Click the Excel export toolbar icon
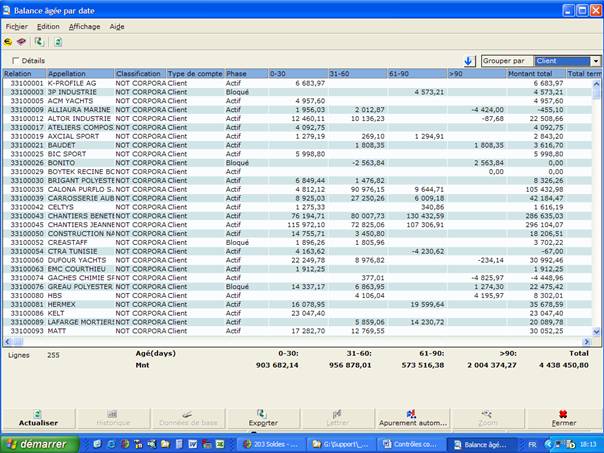 coord(58,42)
